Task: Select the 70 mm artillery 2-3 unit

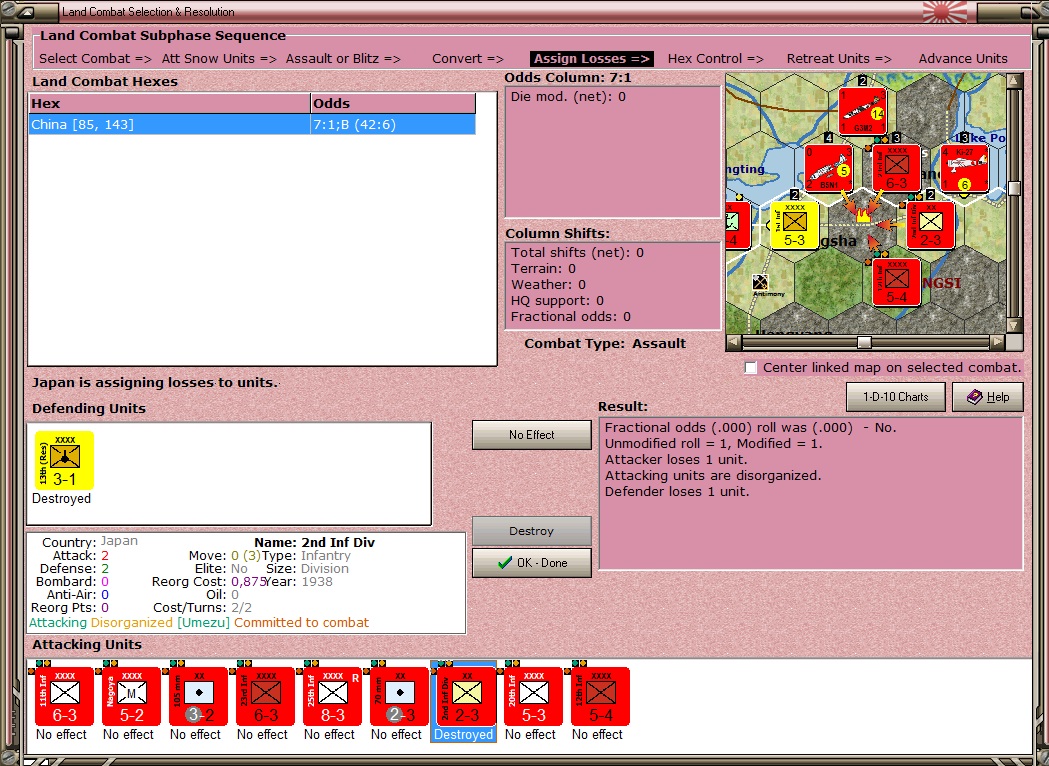Action: click(399, 696)
